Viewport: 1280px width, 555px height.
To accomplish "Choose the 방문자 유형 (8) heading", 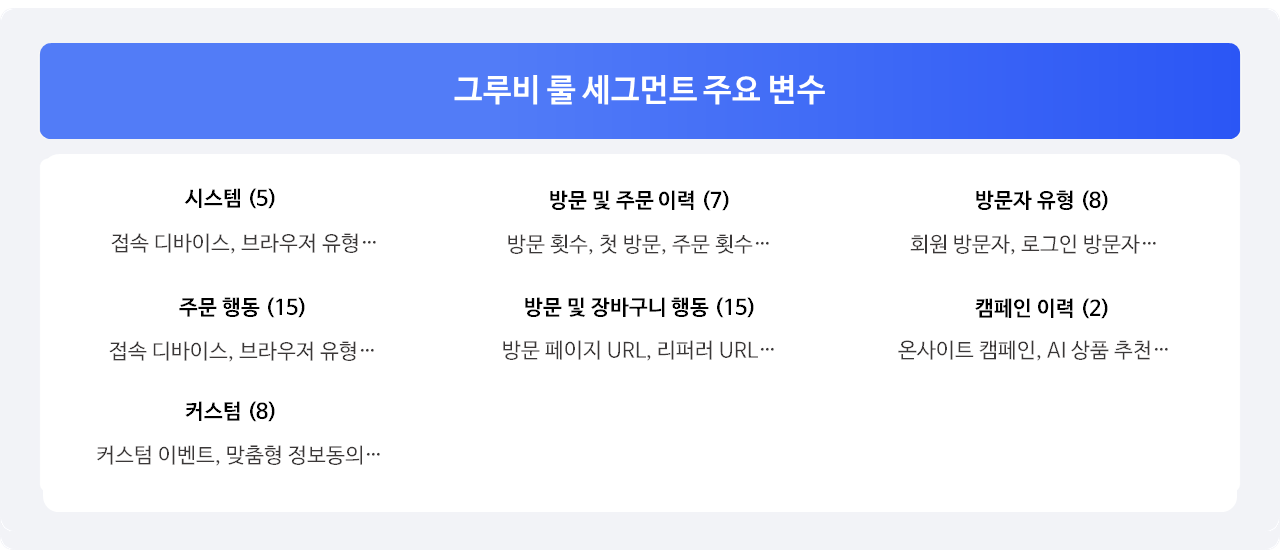I will pos(1041,199).
